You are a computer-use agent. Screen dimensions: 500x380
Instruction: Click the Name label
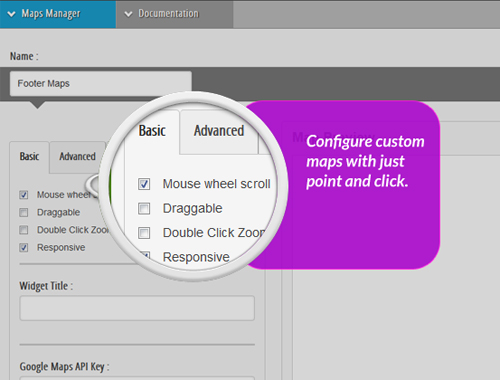(24, 56)
